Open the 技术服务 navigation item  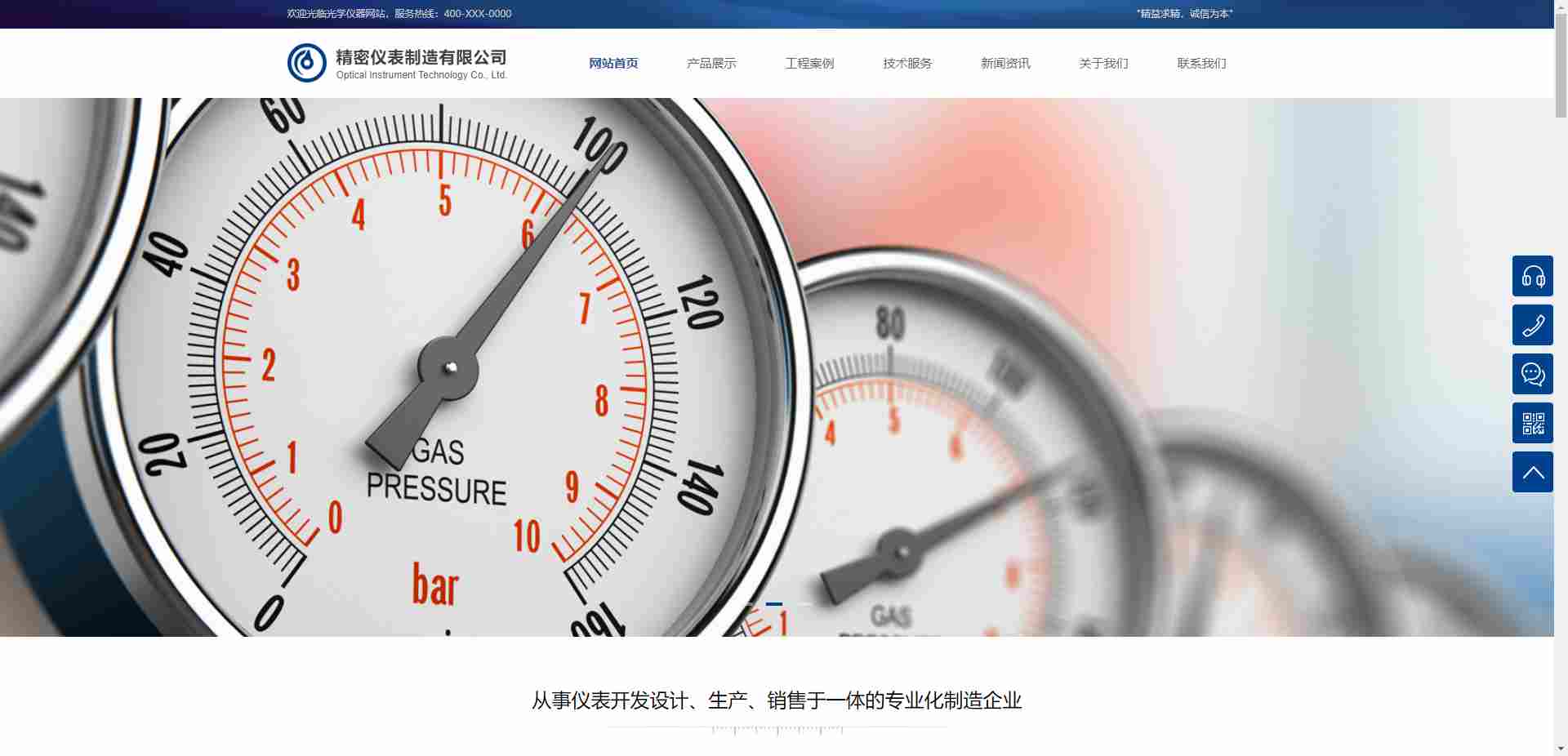pyautogui.click(x=907, y=64)
